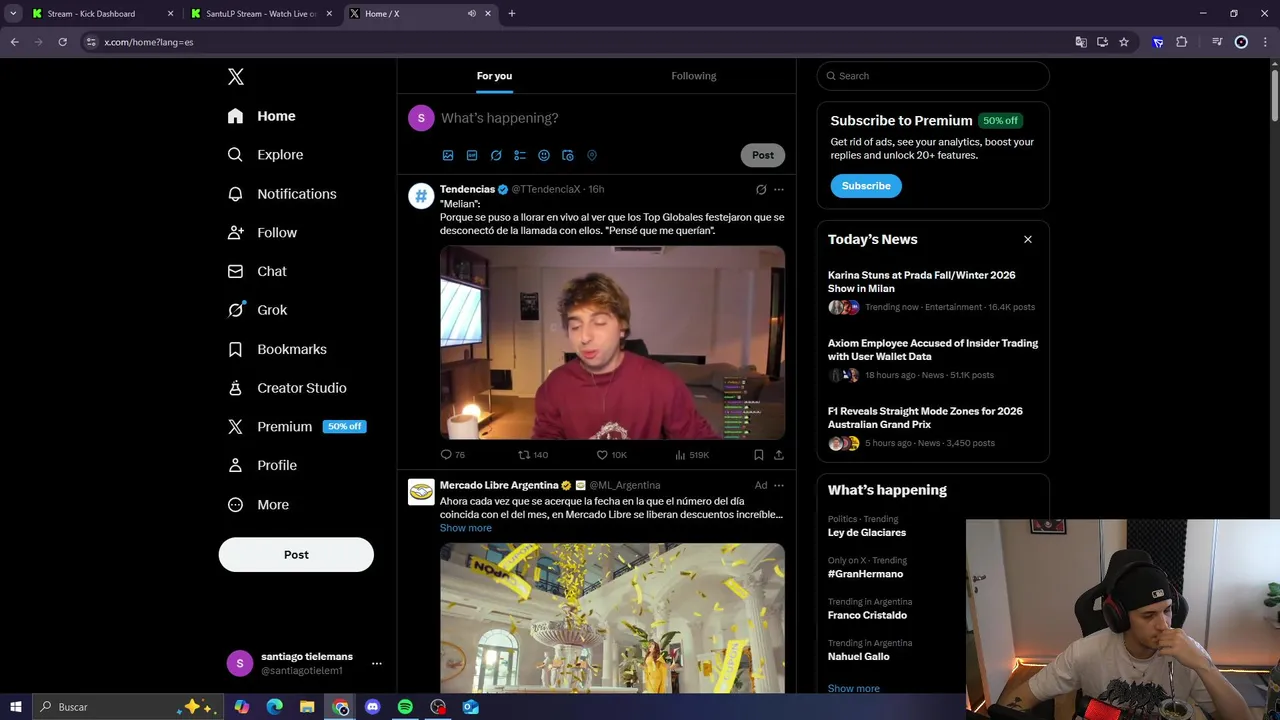The height and width of the screenshot is (720, 1280).
Task: Open Grok in the sidebar
Action: coord(257,310)
